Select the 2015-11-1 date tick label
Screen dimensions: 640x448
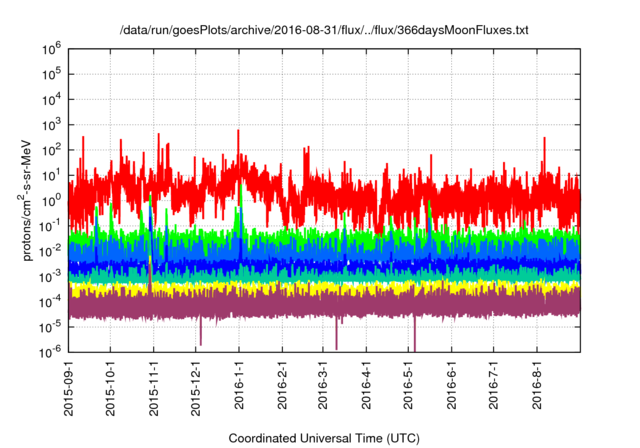pyautogui.click(x=153, y=386)
